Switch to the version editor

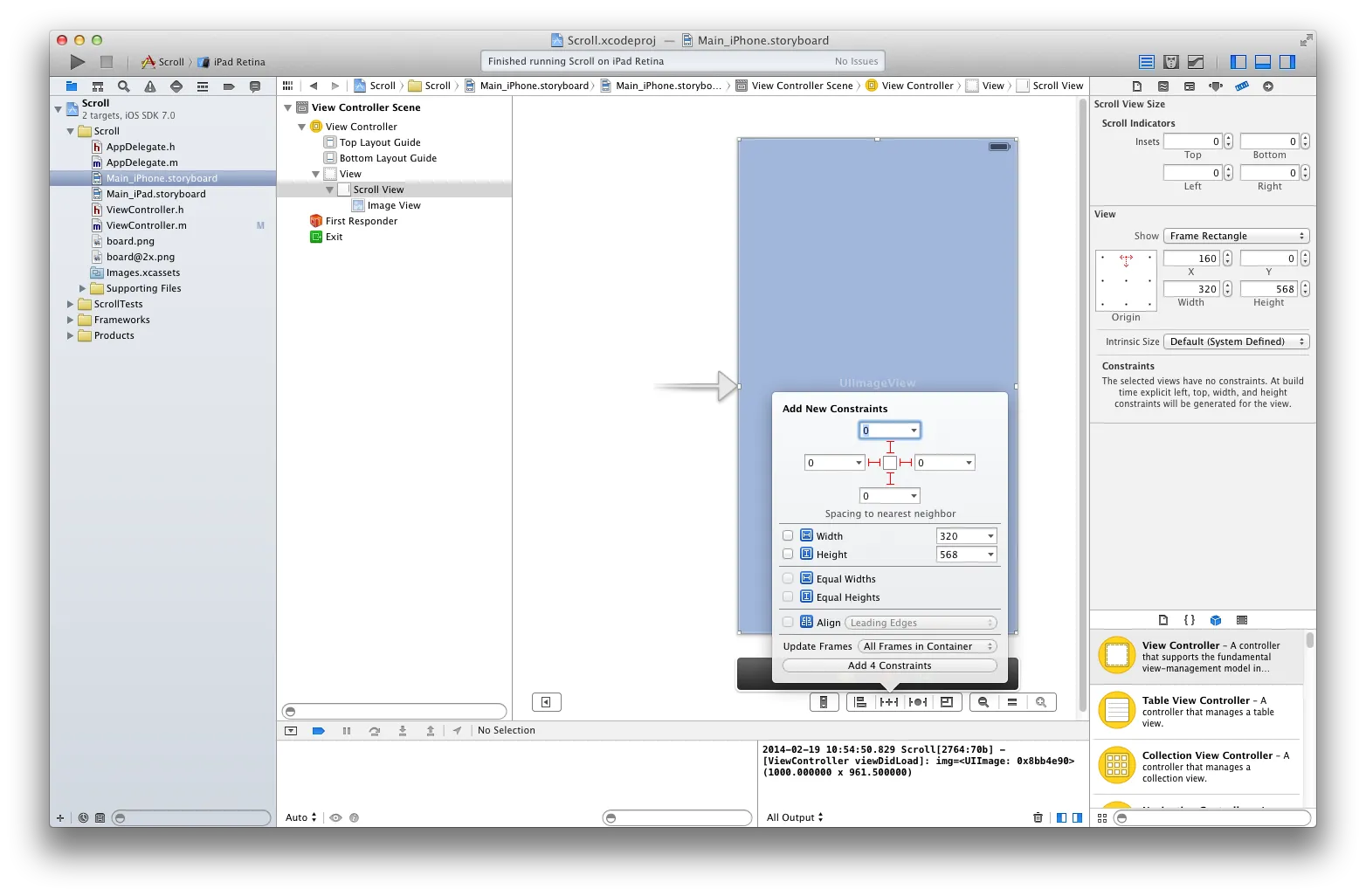click(x=1196, y=62)
